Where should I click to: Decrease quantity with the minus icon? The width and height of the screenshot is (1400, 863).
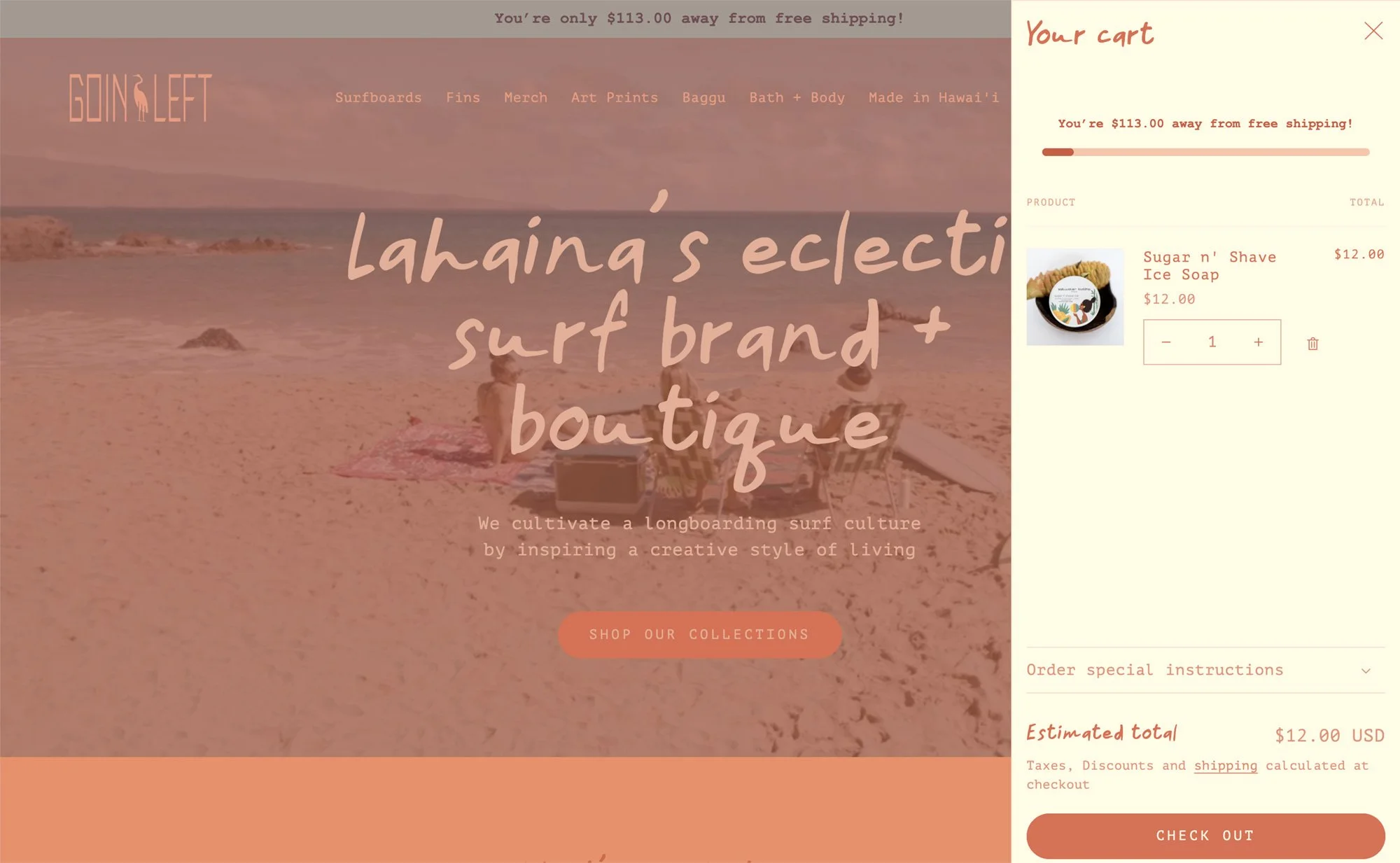[x=1166, y=342]
